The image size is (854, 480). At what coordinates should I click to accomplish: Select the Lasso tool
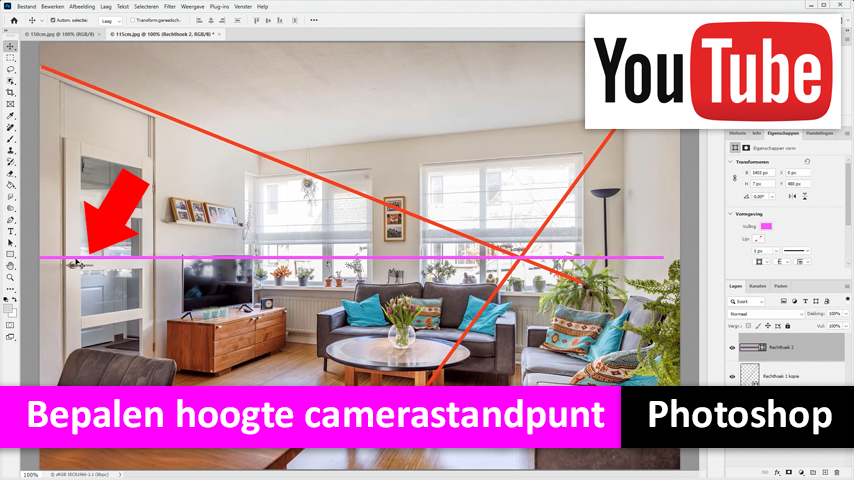coord(10,70)
